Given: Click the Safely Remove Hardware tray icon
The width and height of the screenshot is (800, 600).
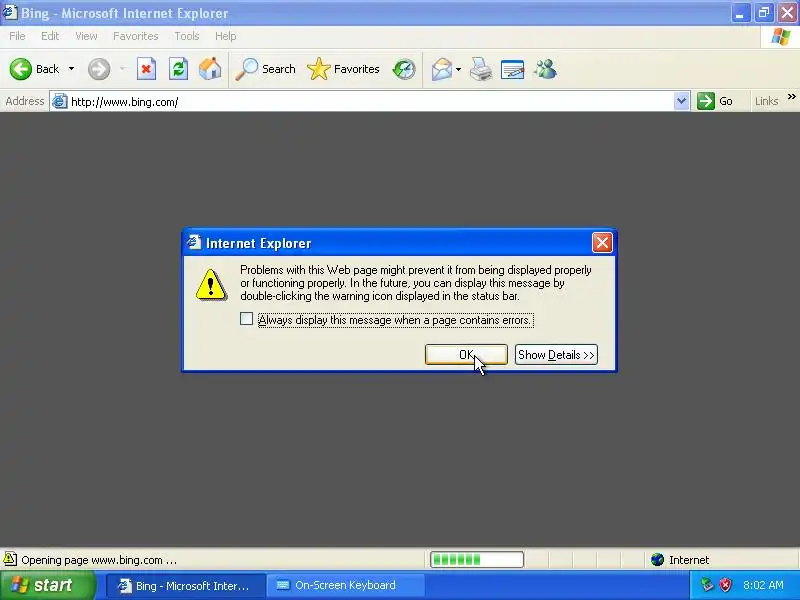Looking at the screenshot, I should [x=707, y=585].
